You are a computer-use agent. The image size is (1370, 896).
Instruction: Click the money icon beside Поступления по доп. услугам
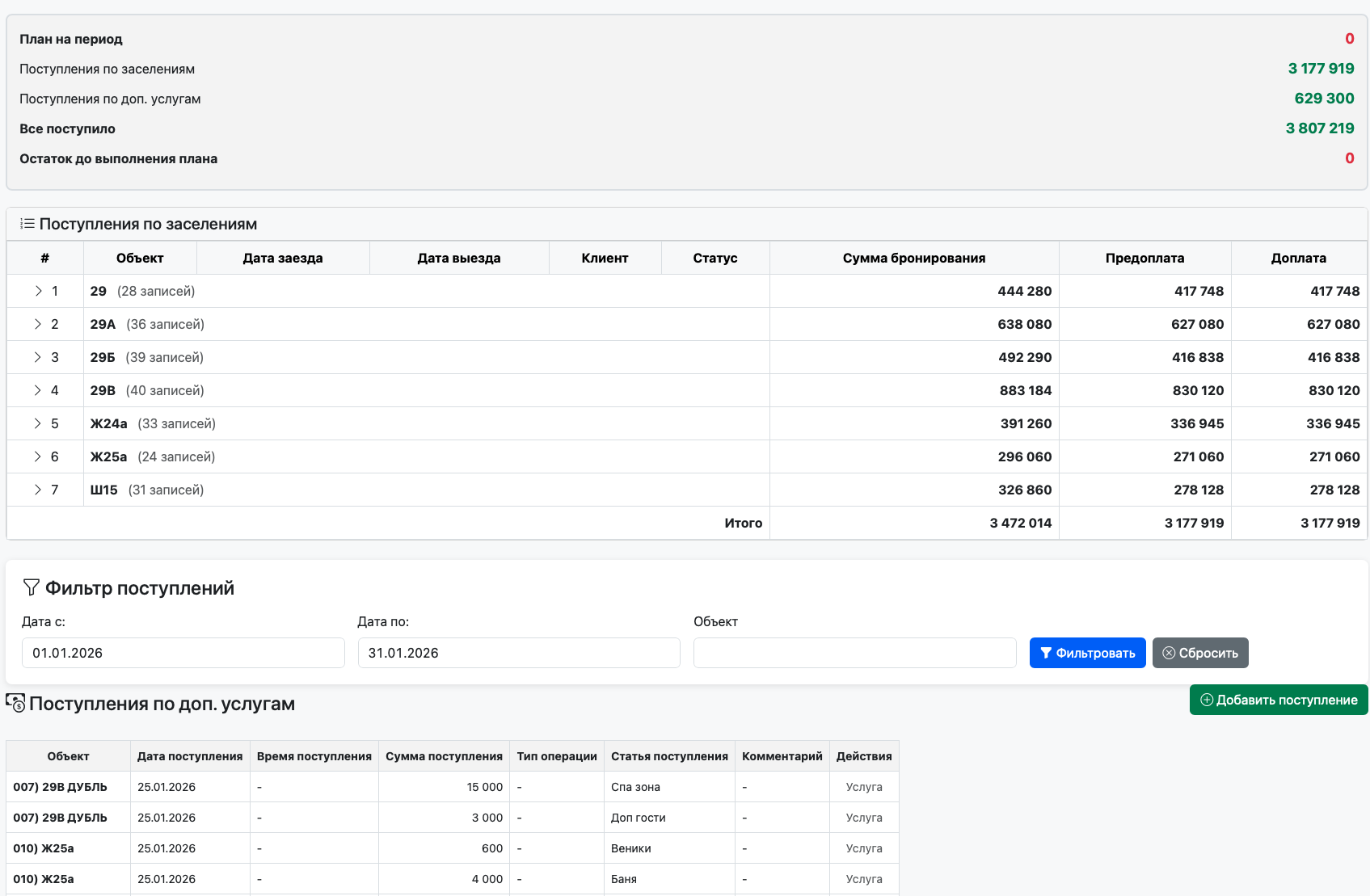coord(15,703)
